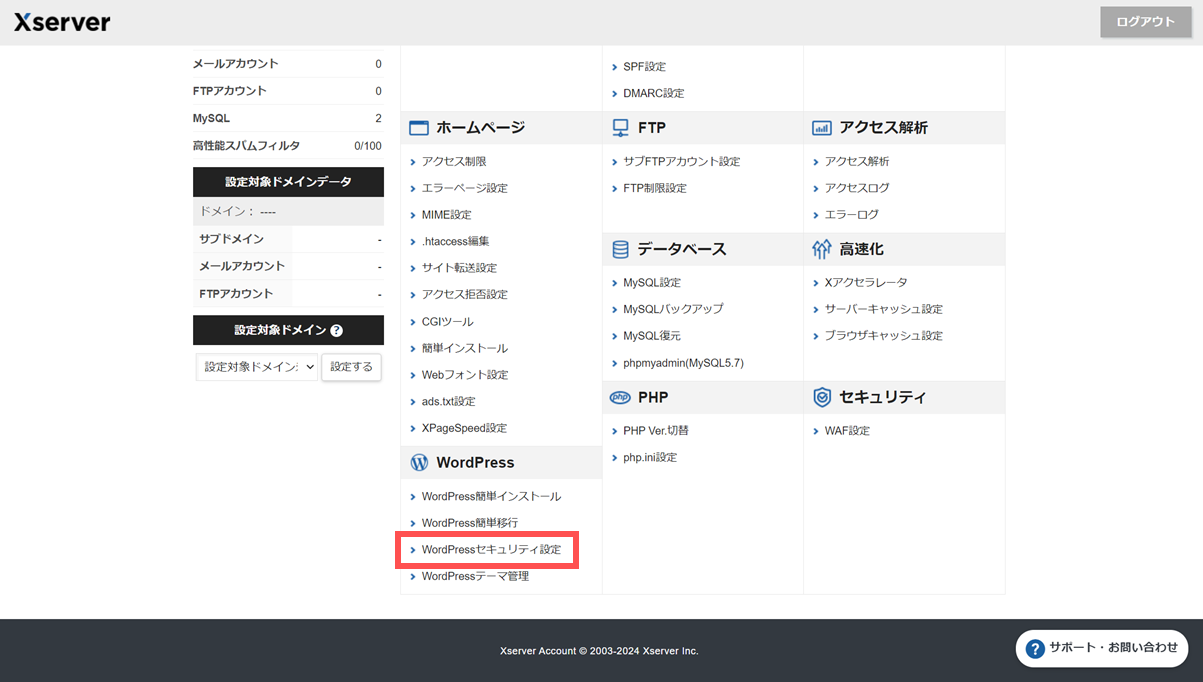Open サイト転送設定 link
This screenshot has width=1203, height=682.
tap(459, 268)
